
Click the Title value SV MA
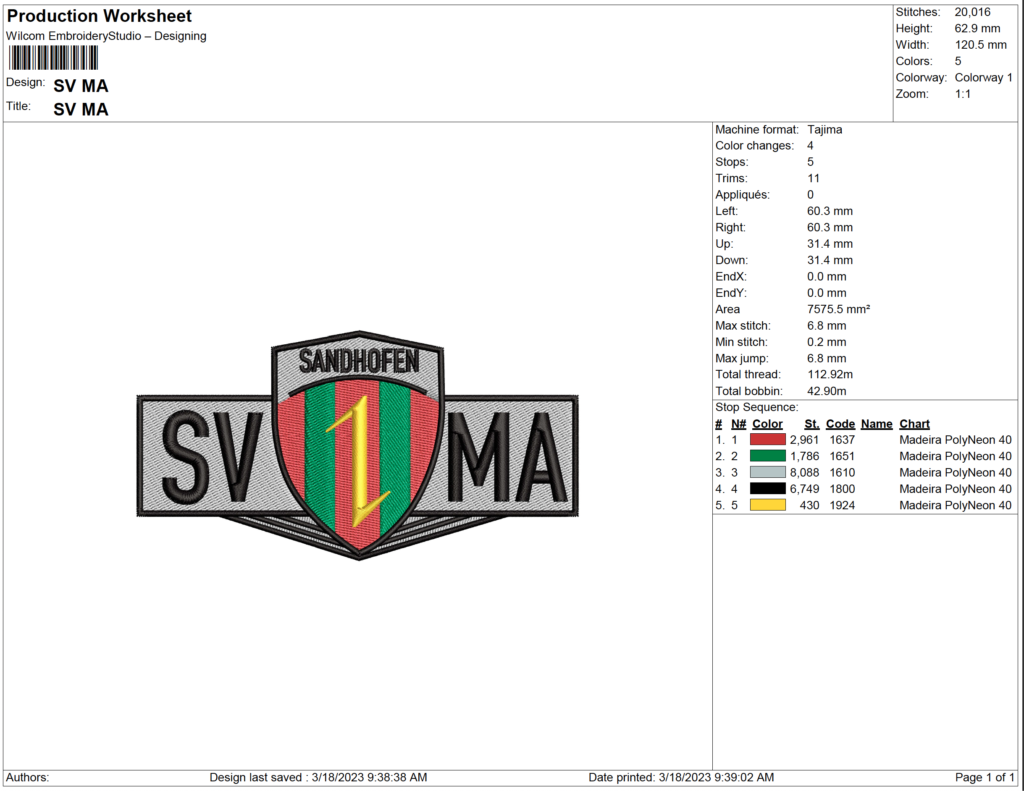(81, 110)
